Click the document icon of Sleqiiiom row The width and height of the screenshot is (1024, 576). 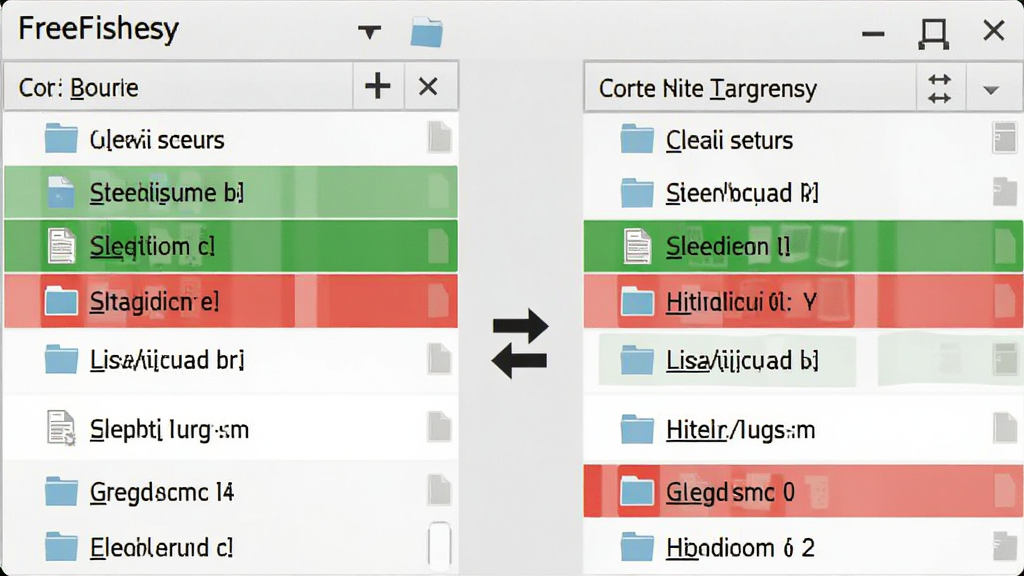pos(61,246)
